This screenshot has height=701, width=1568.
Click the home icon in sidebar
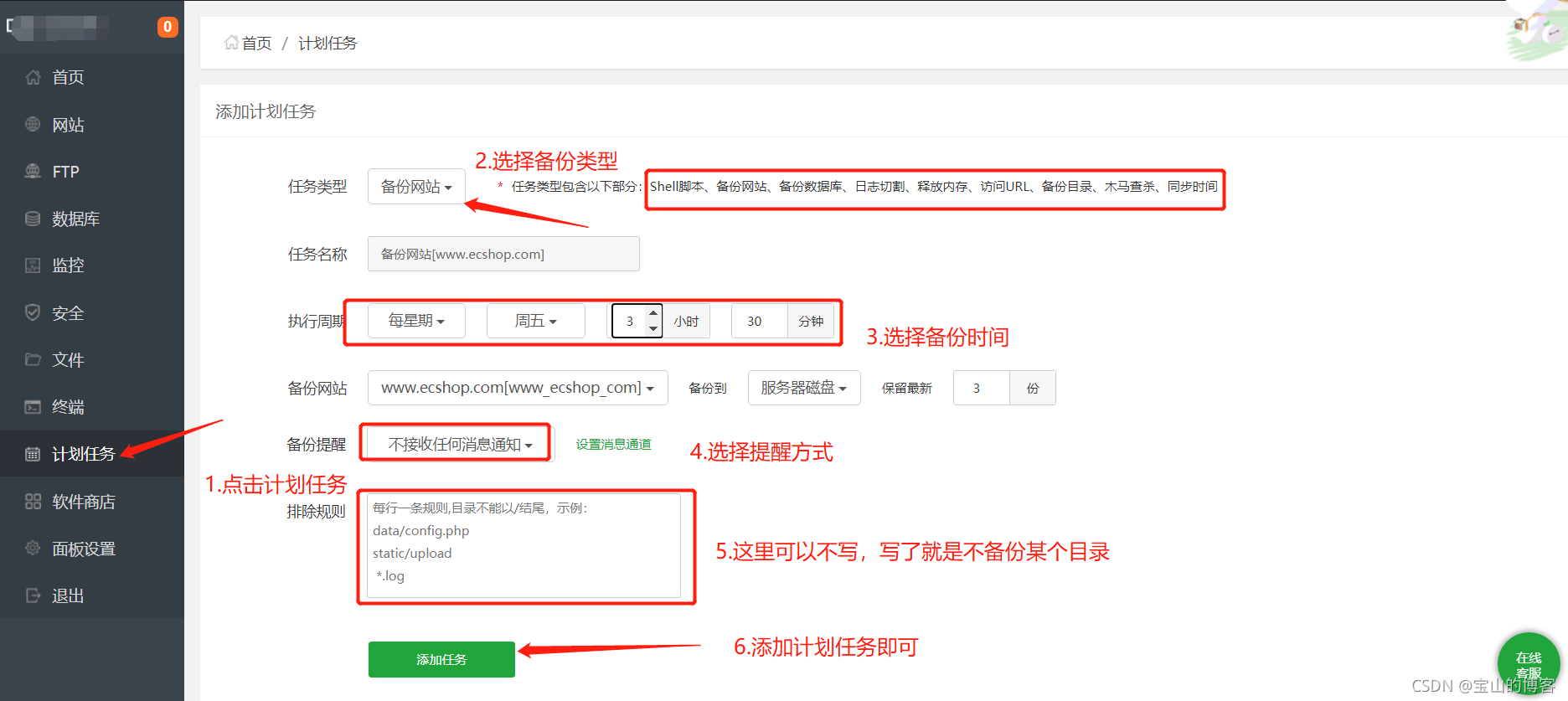[x=33, y=78]
